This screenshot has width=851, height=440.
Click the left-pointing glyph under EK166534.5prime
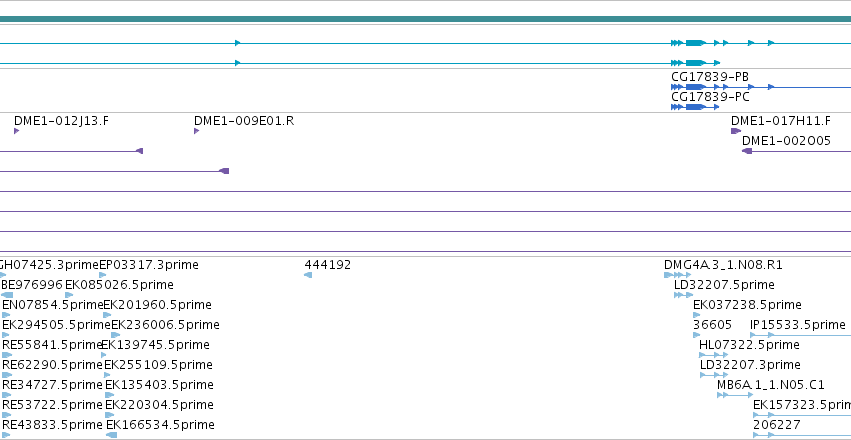click(112, 435)
